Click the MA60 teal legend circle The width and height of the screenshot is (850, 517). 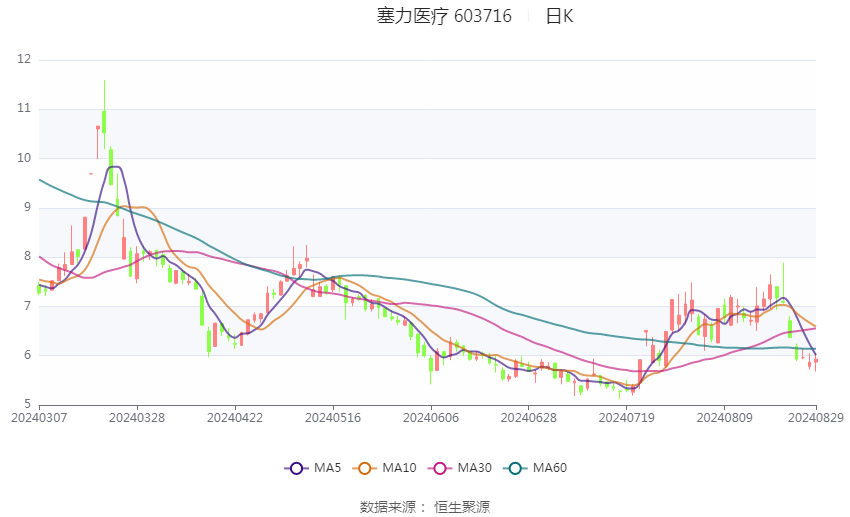pyautogui.click(x=515, y=468)
